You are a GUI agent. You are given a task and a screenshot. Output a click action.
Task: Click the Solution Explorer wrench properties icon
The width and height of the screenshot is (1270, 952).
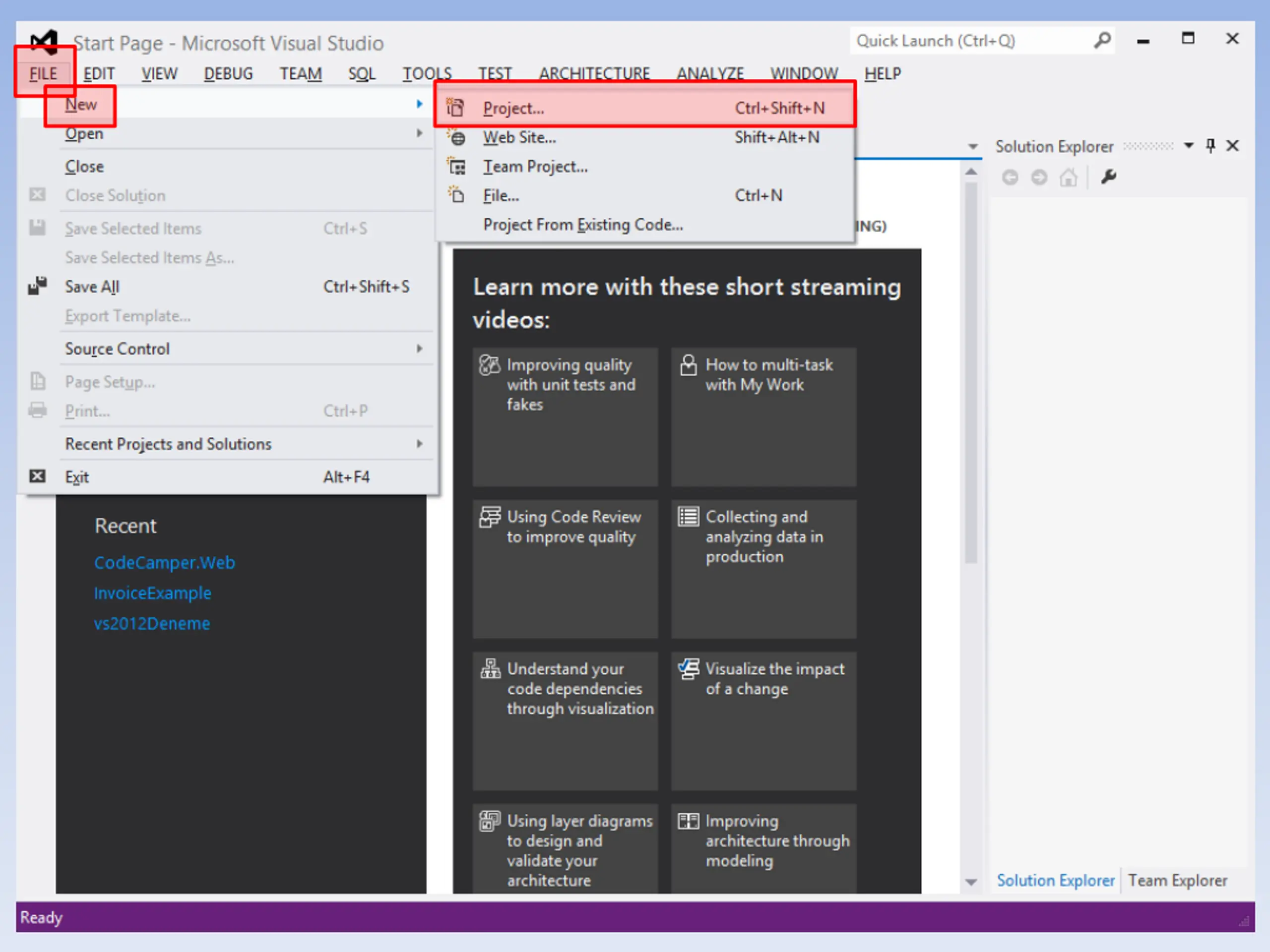[x=1108, y=177]
